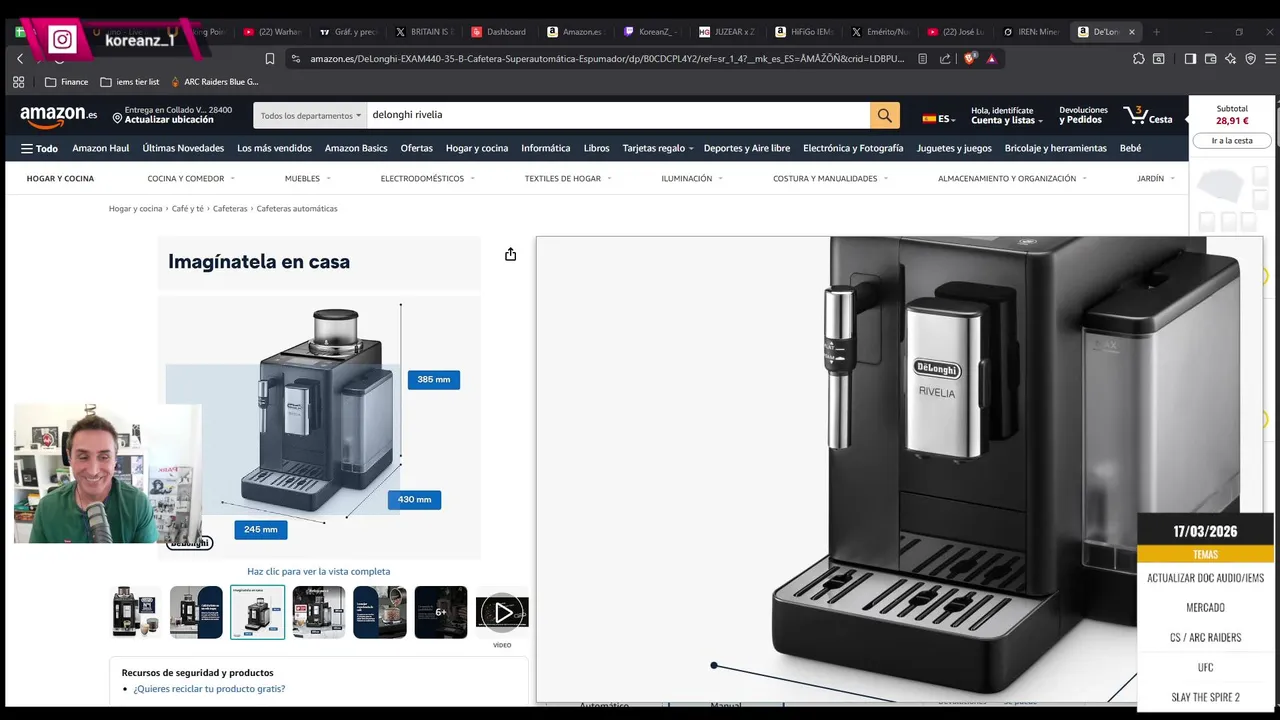Click Cafeteras automáticas breadcrumb
The image size is (1280, 720).
297,209
